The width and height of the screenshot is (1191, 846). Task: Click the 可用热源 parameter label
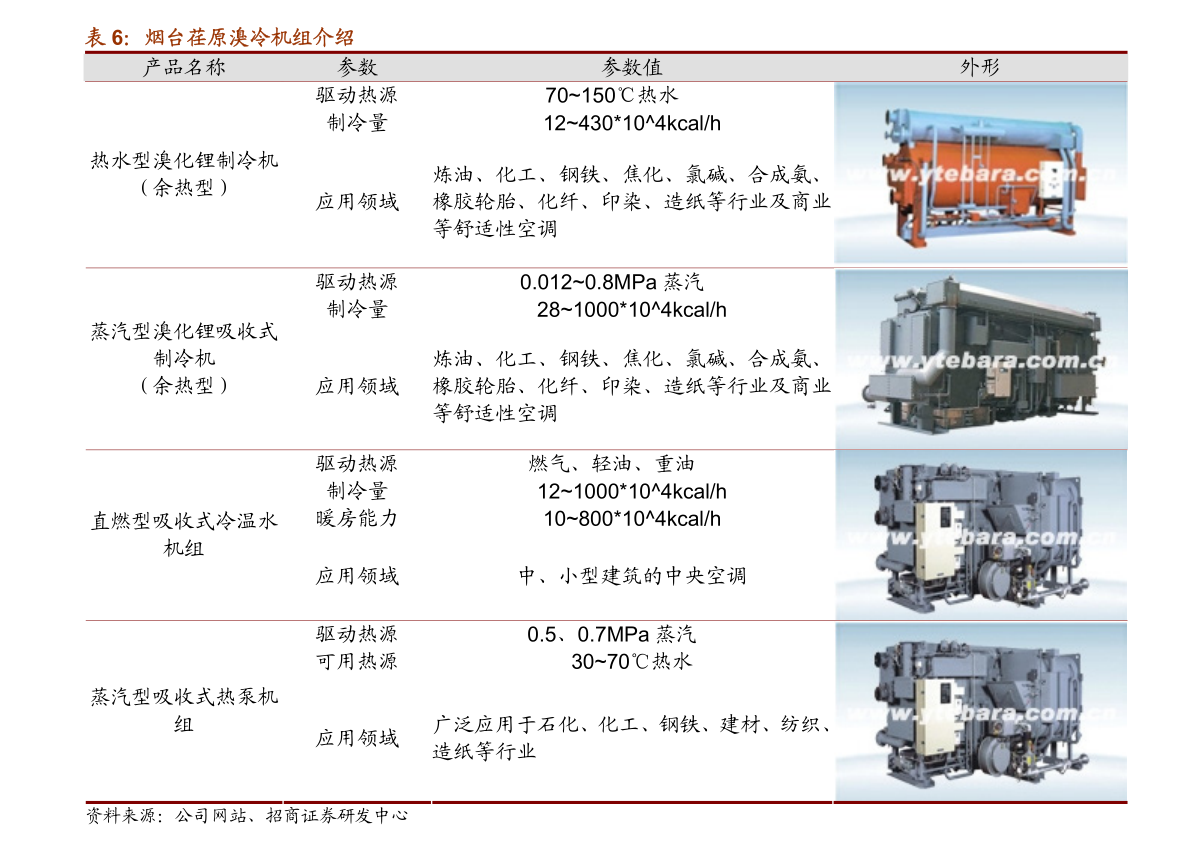(357, 661)
